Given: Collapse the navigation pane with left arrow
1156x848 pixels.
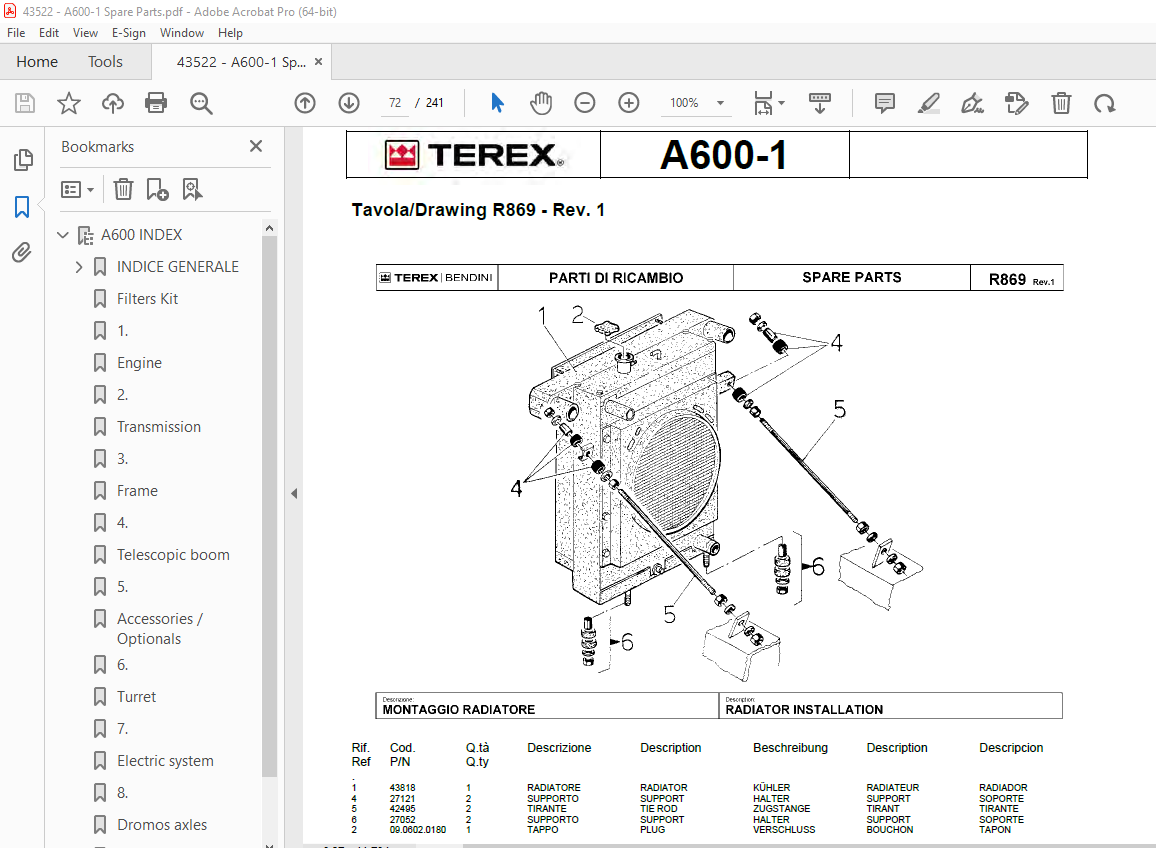Looking at the screenshot, I should [293, 493].
